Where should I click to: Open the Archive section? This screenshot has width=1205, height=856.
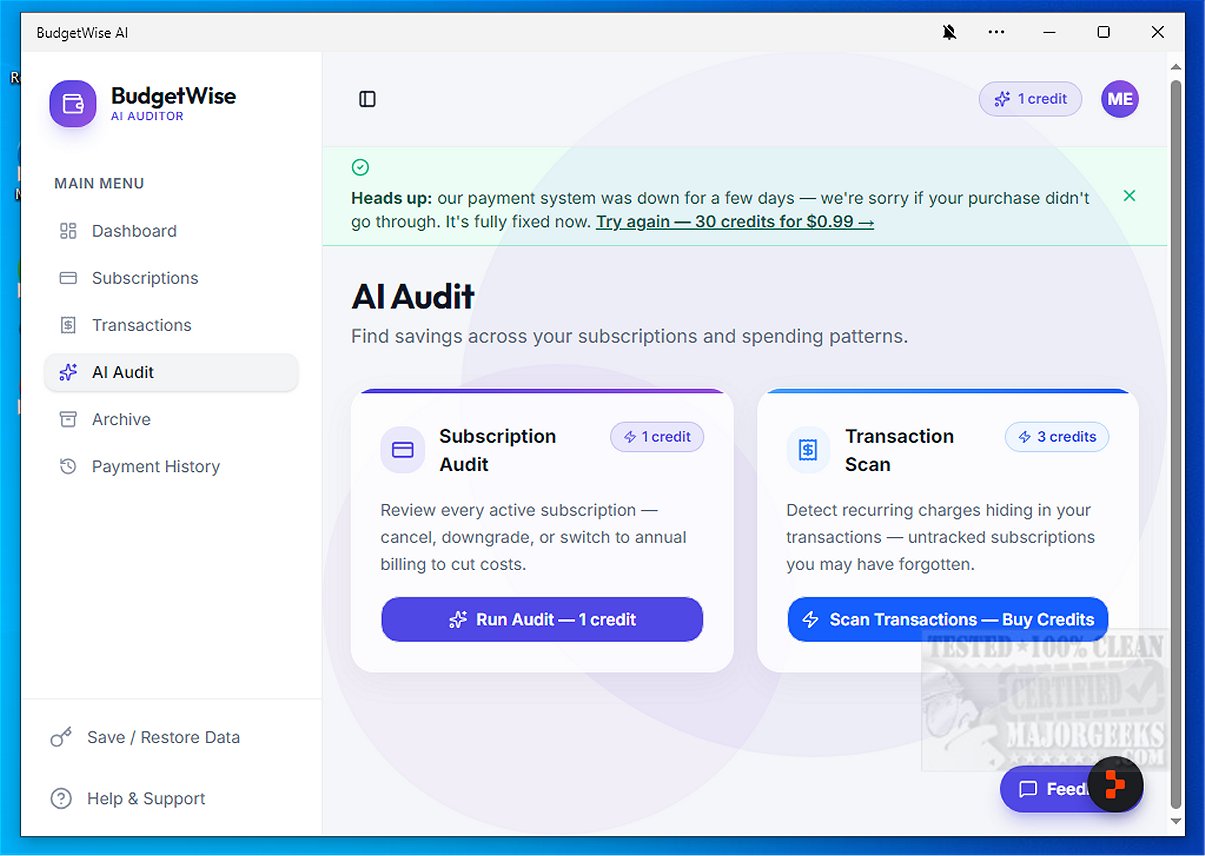tap(171, 419)
